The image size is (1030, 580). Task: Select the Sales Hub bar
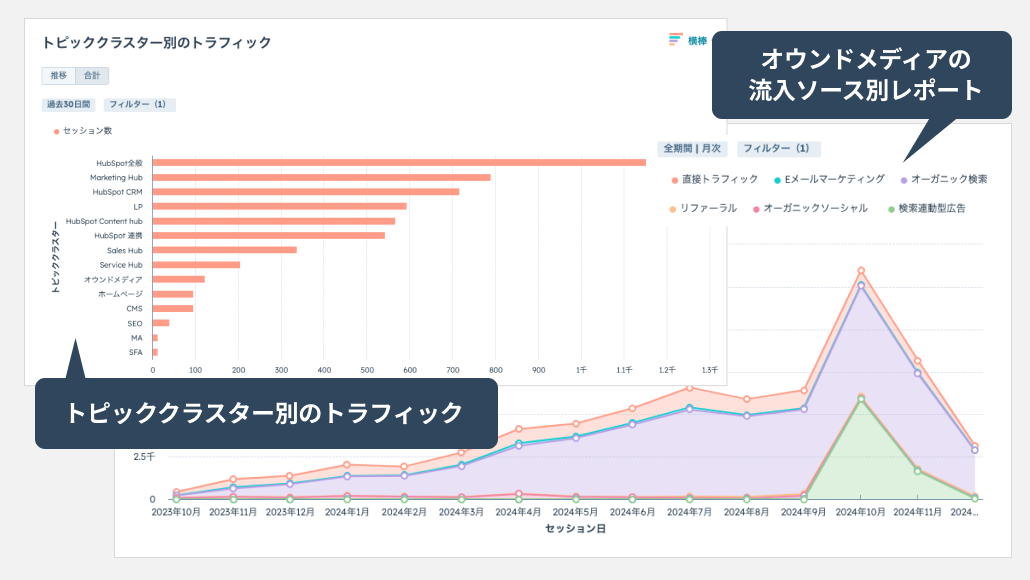(225, 250)
